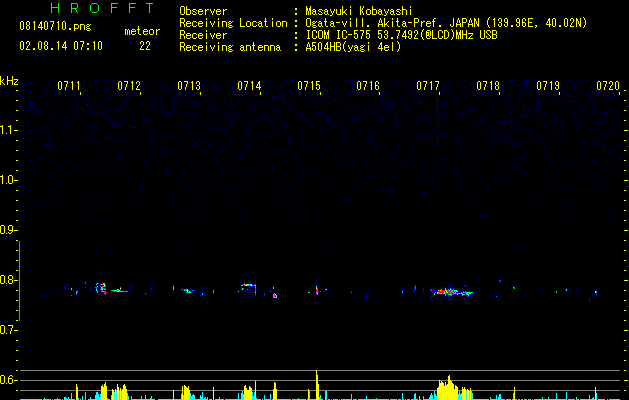Click the yellow intensity peak cluster after 0717
Viewport: 629px width, 400px height.
453,388
